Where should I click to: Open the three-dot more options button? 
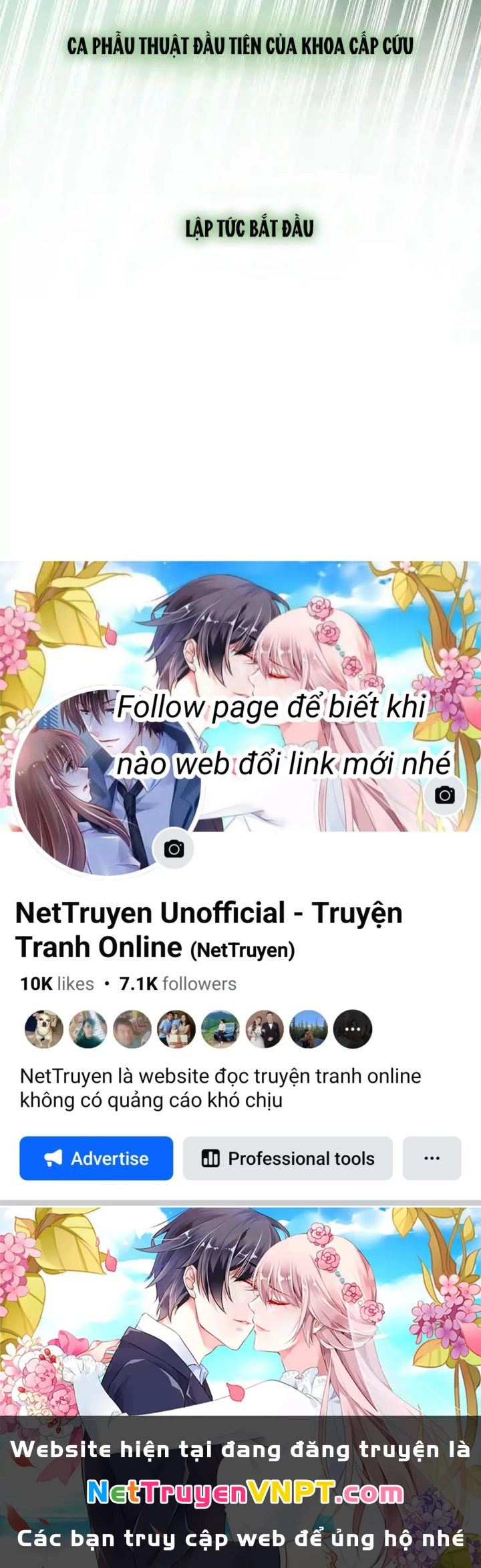432,1158
